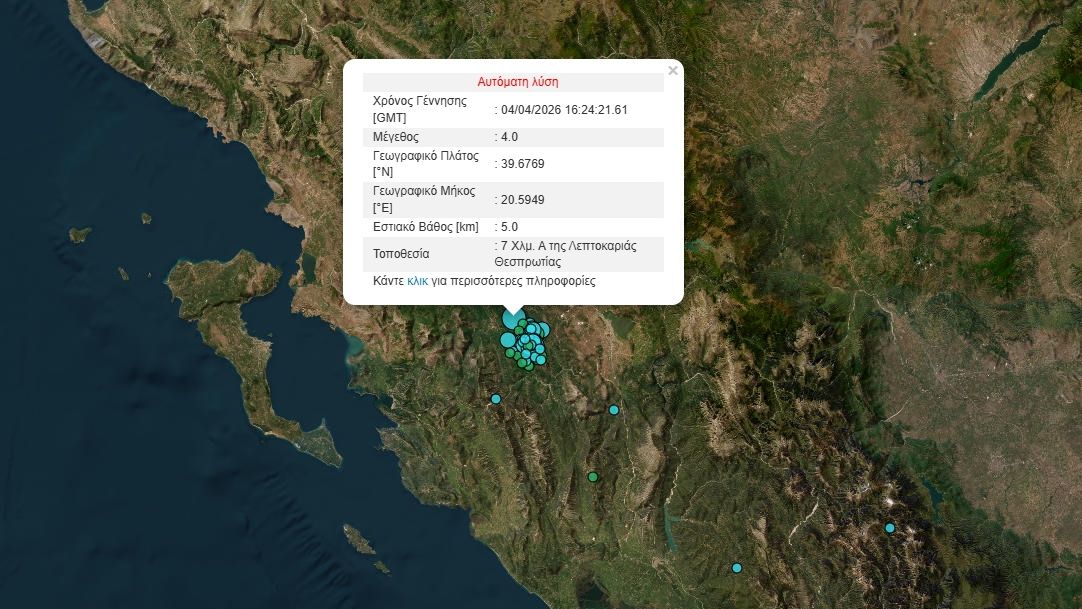Click the 'Μέγεθος' magnitude row label
Viewport: 1082px width, 609px height.
point(395,137)
